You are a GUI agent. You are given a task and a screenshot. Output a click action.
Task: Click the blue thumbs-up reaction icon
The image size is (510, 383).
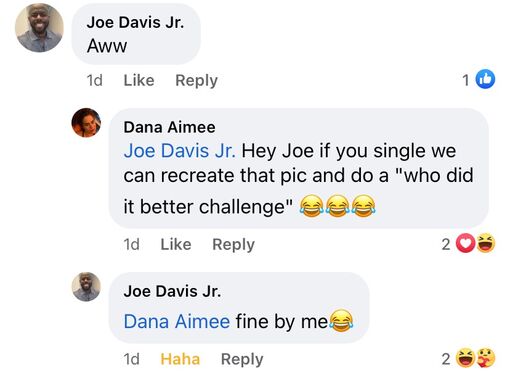pyautogui.click(x=485, y=79)
